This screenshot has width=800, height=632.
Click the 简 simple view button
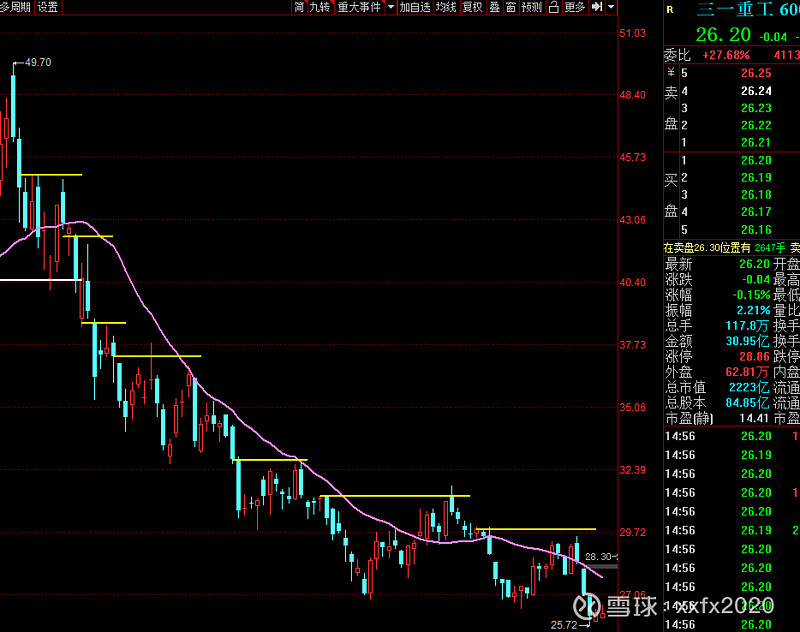coord(299,7)
